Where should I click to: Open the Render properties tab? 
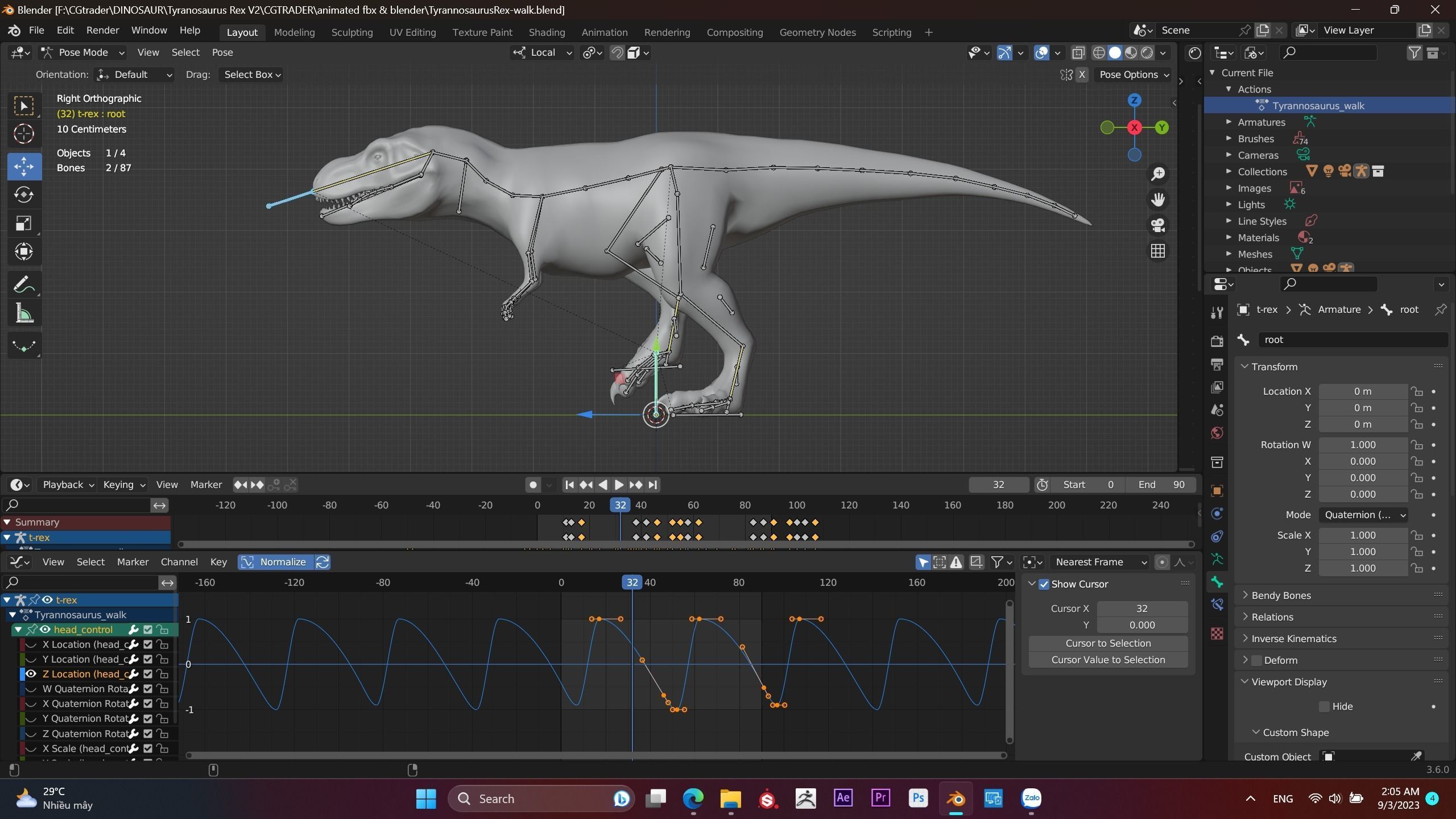coord(1217,341)
